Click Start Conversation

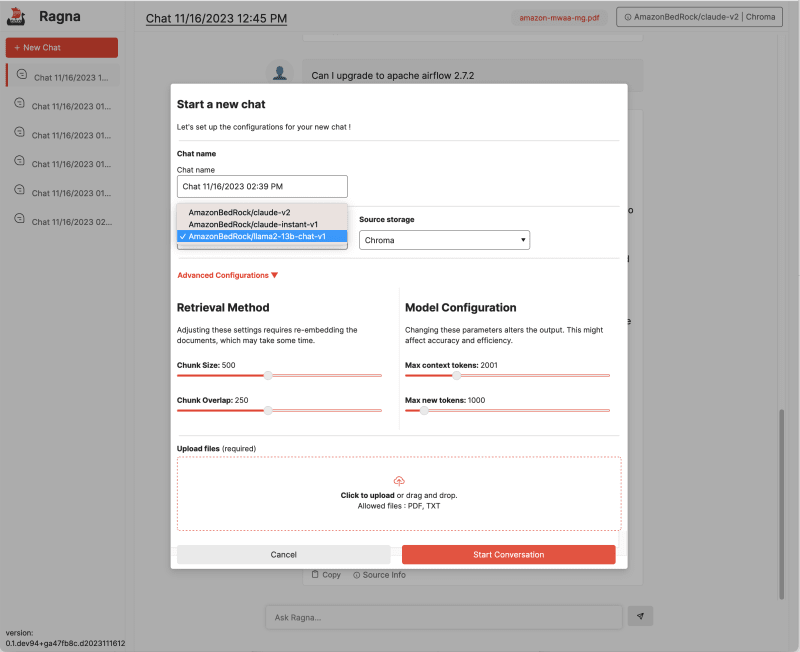[509, 555]
